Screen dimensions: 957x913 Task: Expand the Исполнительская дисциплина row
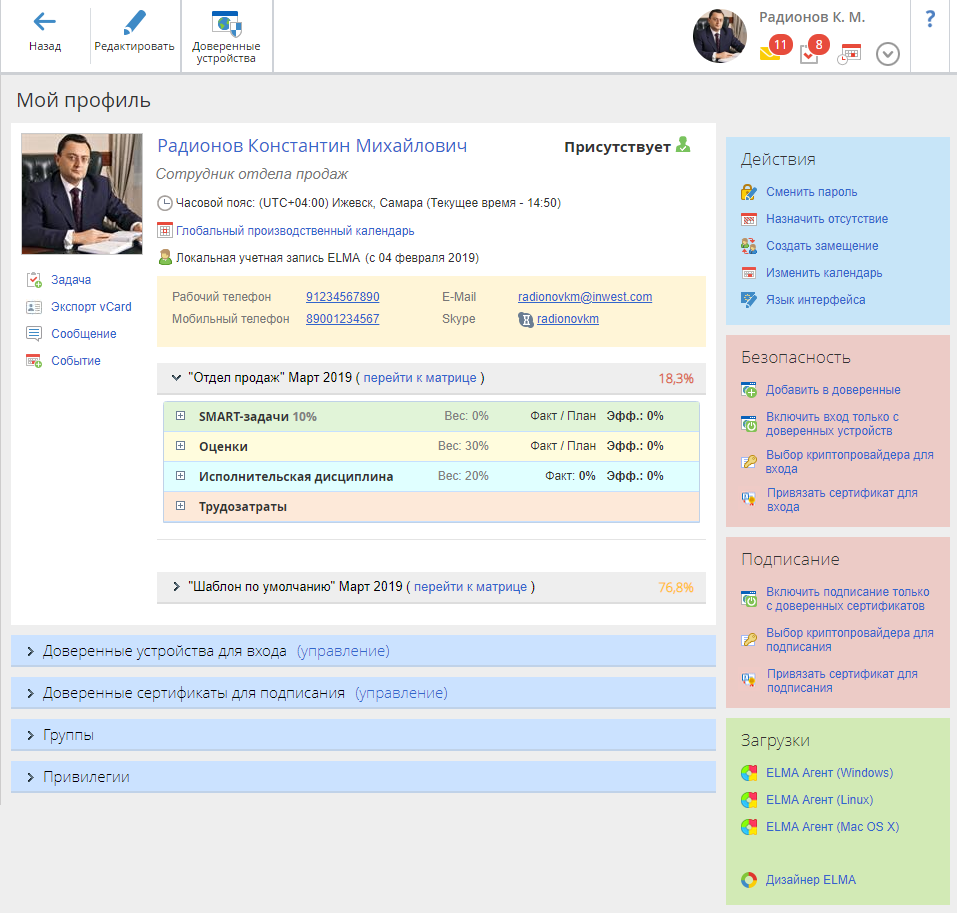pos(181,476)
